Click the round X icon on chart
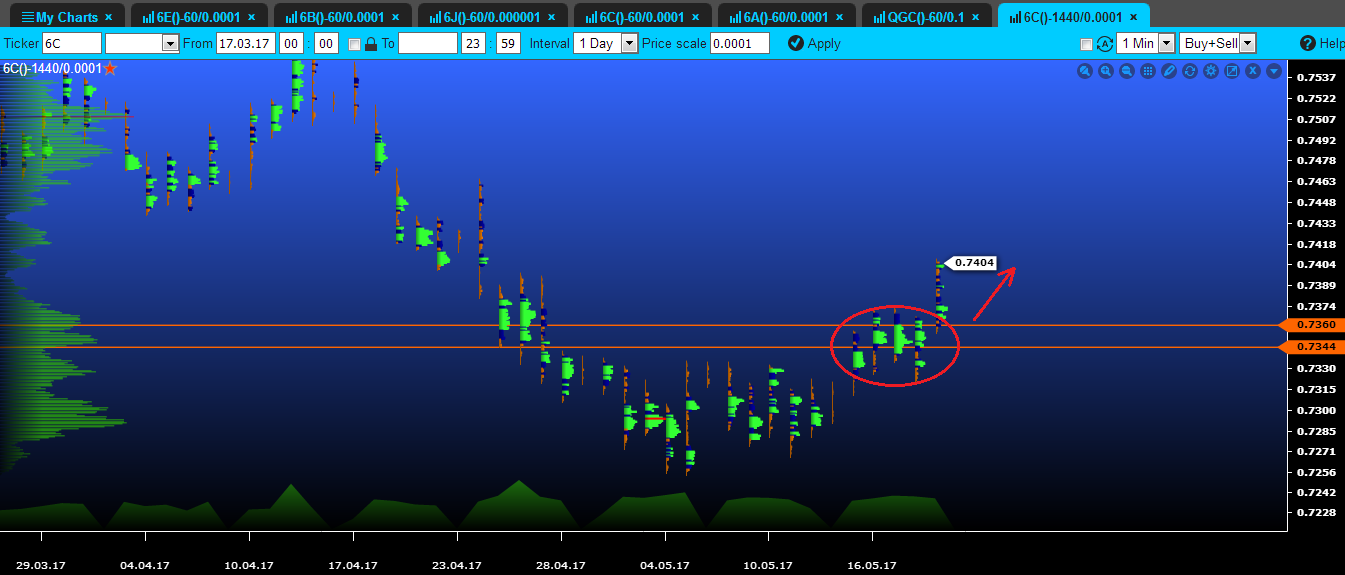Viewport: 1345px width, 575px height. 1253,71
